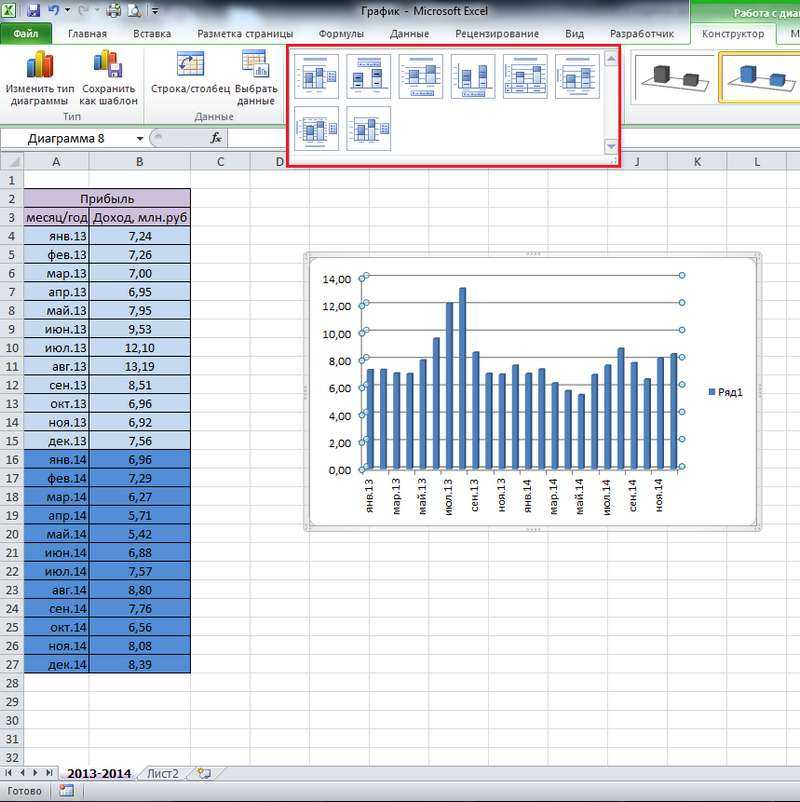Insert a new worksheet with tab icon
This screenshot has height=802, width=800.
[205, 773]
